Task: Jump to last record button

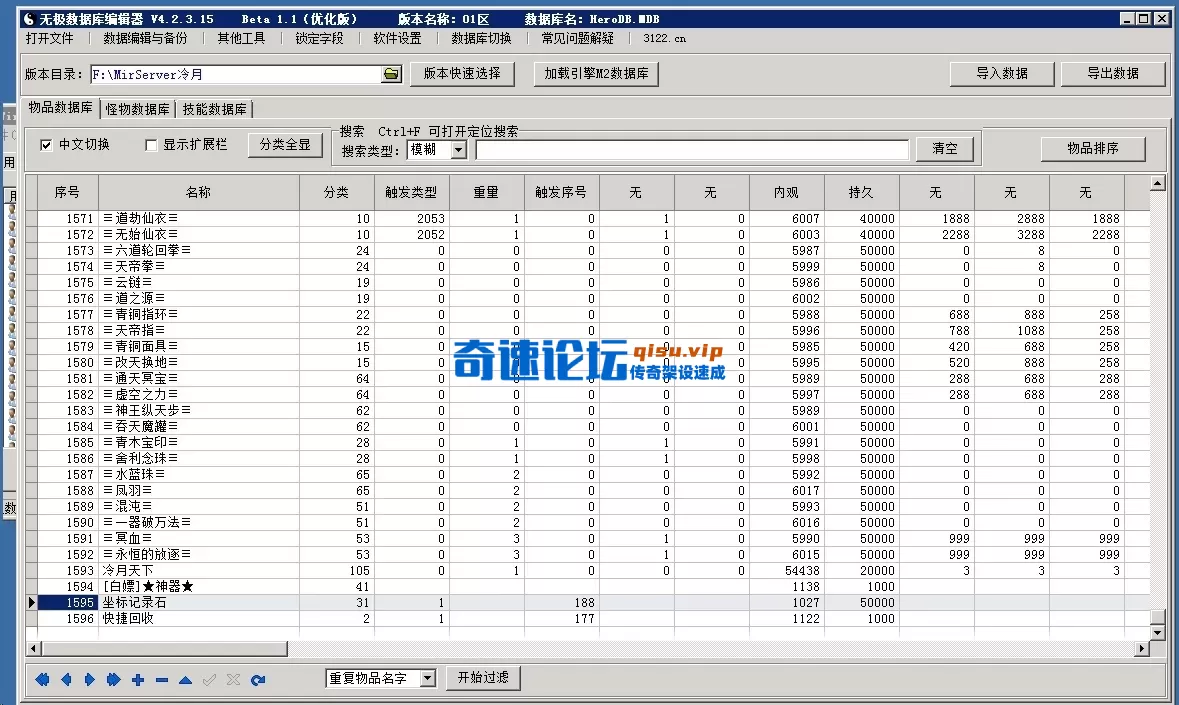Action: (114, 679)
